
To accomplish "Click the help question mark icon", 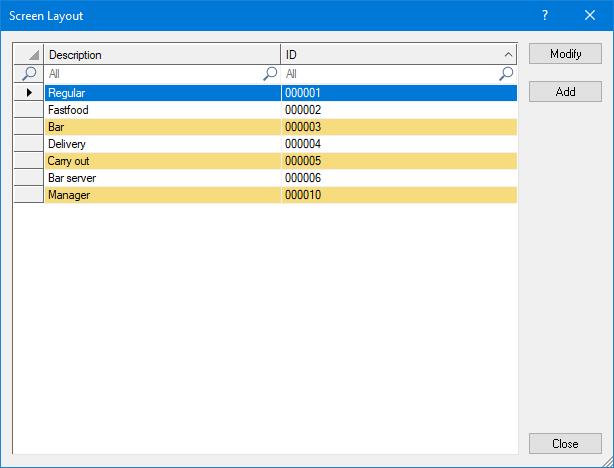I will click(545, 16).
